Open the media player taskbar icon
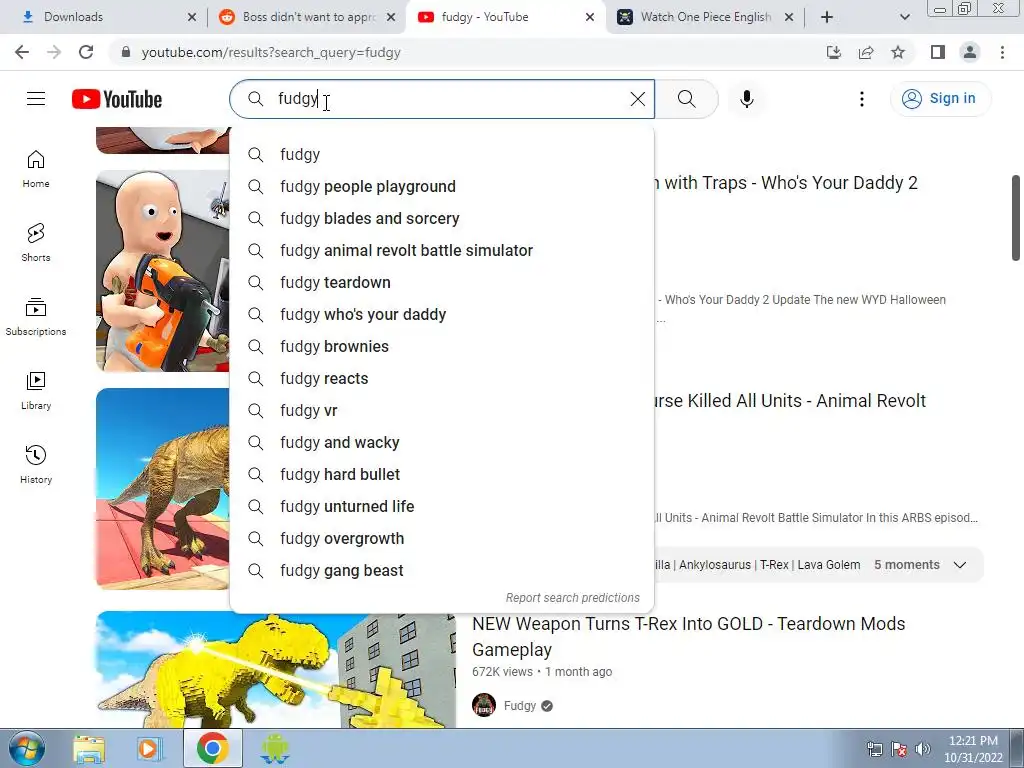The width and height of the screenshot is (1024, 768). [150, 748]
